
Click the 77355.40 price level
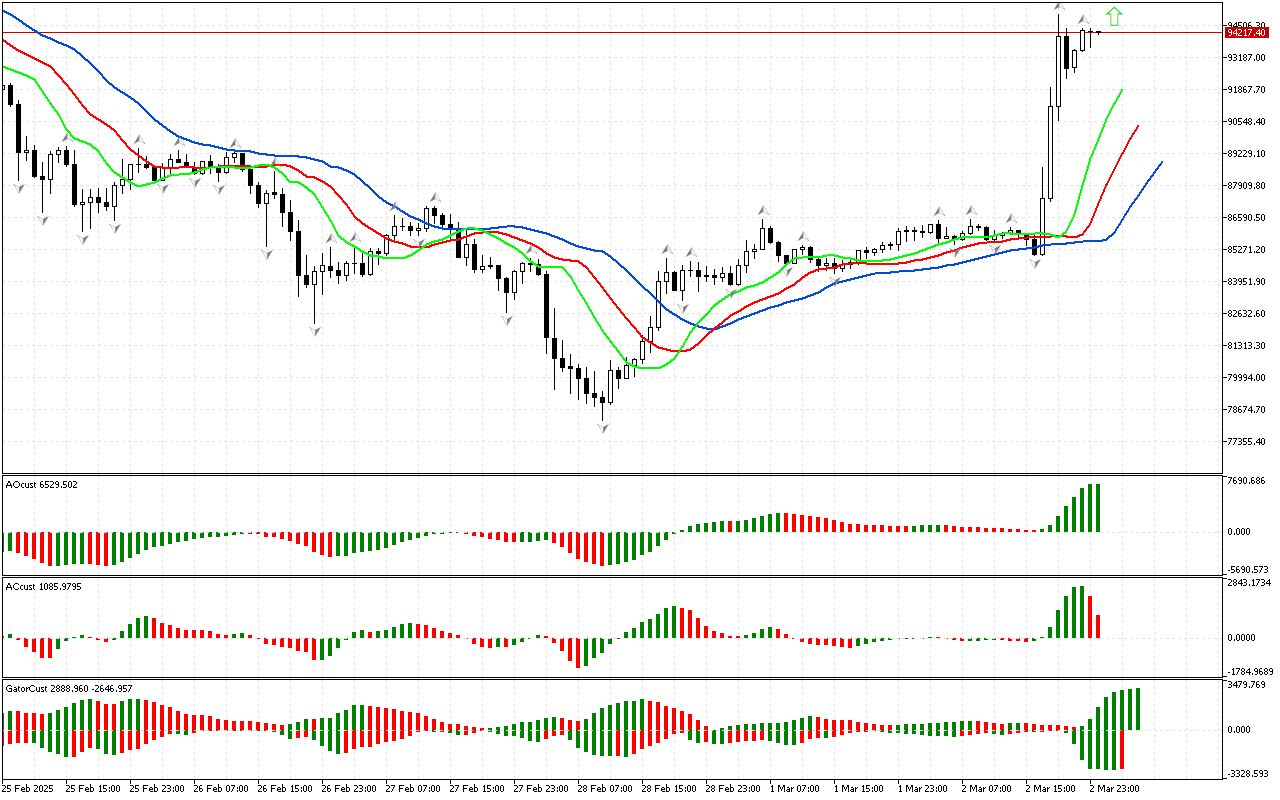(x=1246, y=442)
